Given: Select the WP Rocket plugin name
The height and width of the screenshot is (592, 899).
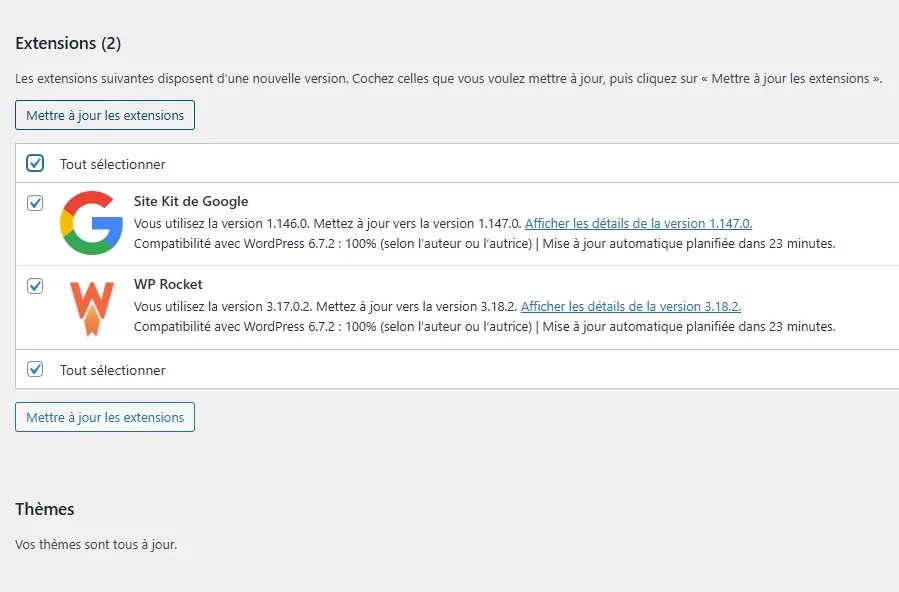Looking at the screenshot, I should click(168, 284).
